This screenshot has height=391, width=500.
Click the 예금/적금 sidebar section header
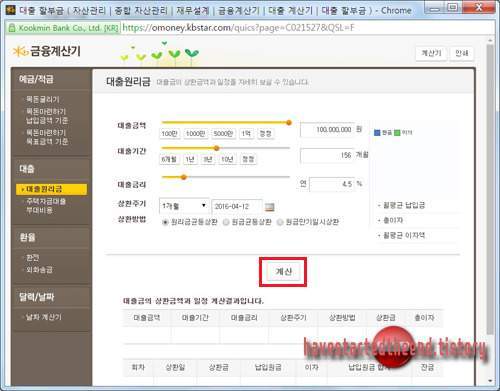pos(36,79)
